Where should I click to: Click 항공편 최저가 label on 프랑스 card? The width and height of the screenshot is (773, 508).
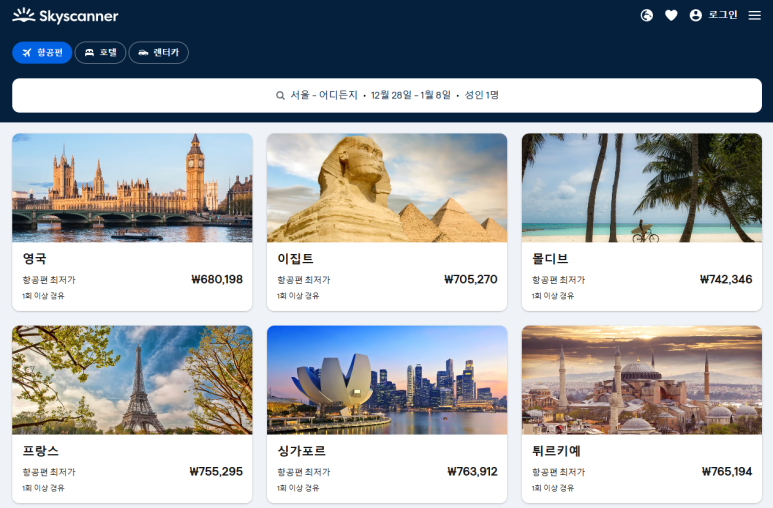49,472
